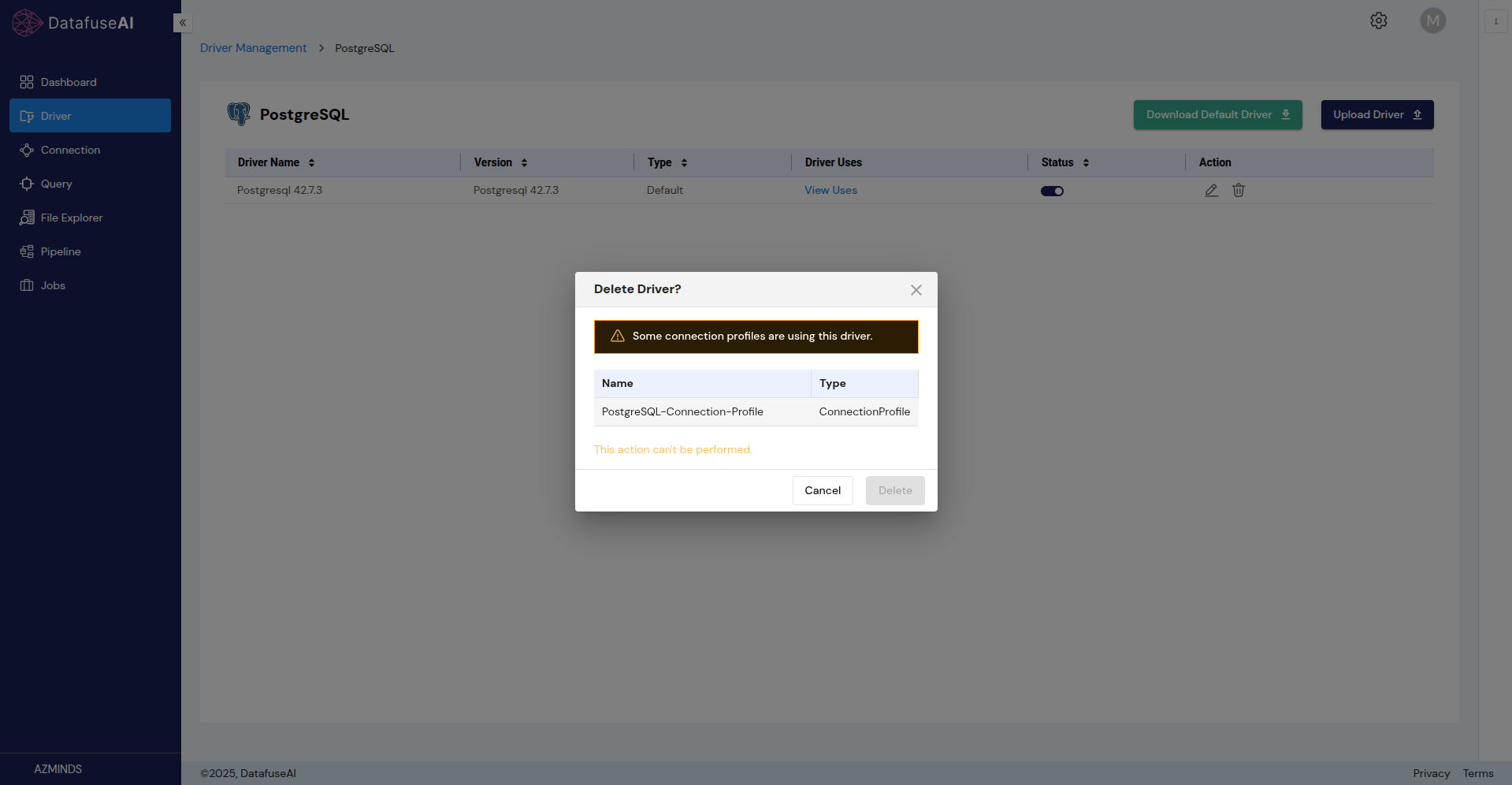
Task: Click the user avatar M icon
Action: coord(1432,20)
